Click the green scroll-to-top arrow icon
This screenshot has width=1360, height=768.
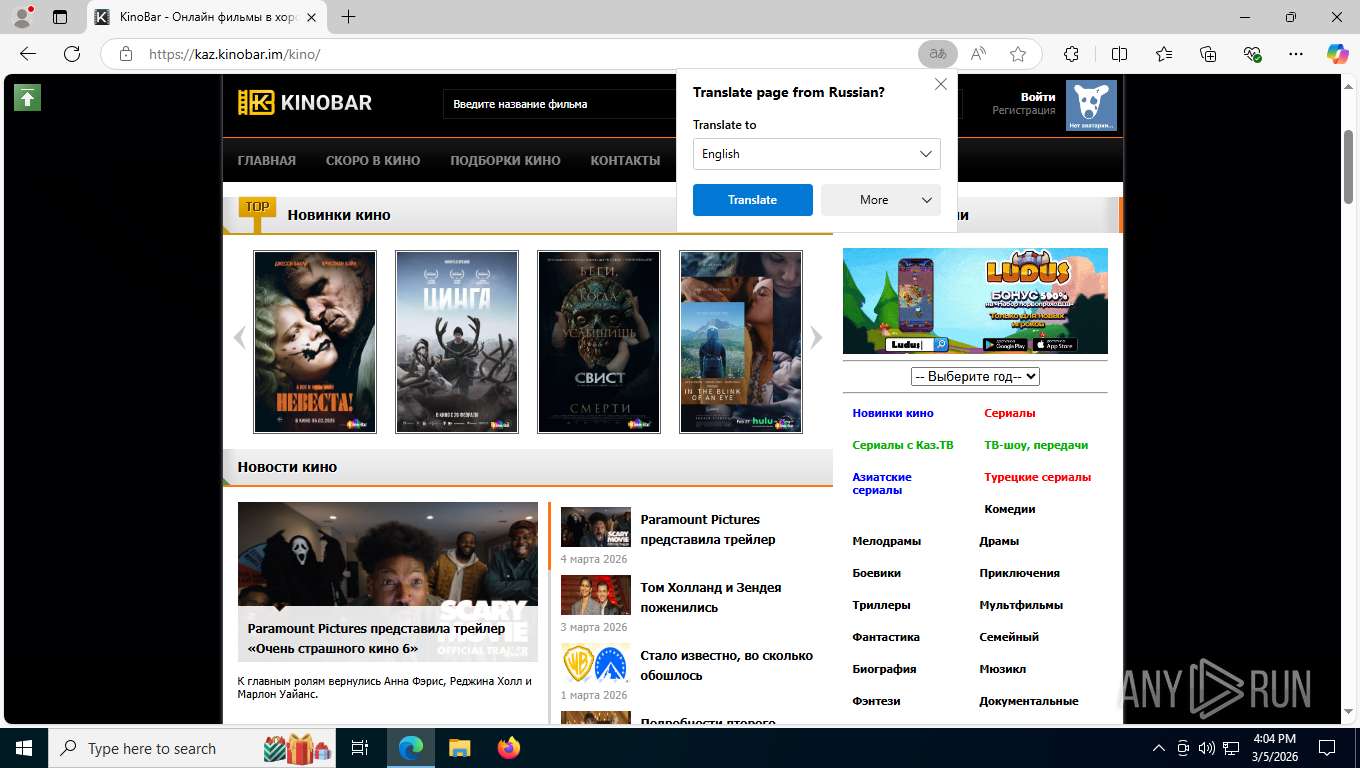[28, 97]
